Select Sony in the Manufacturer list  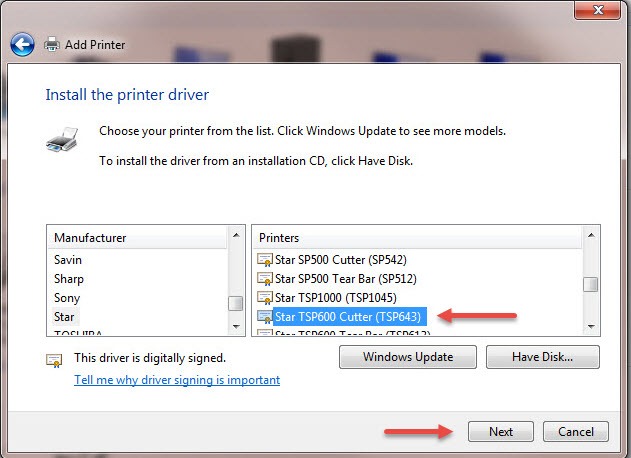tap(67, 298)
